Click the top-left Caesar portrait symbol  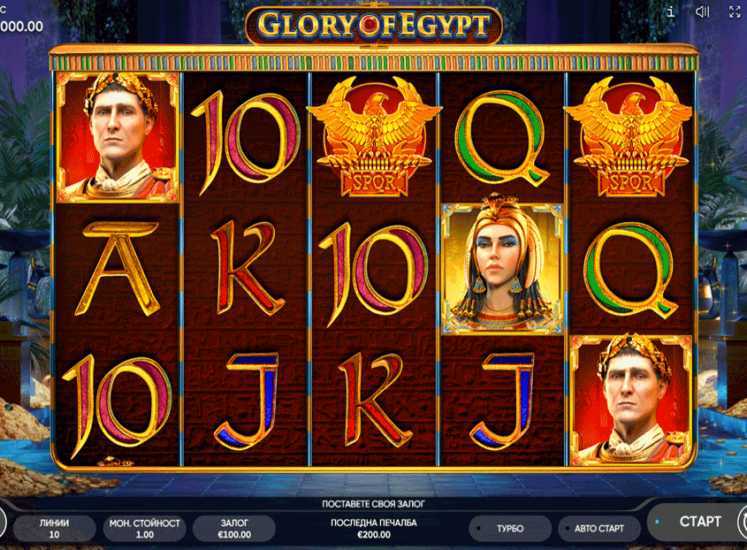tap(118, 138)
